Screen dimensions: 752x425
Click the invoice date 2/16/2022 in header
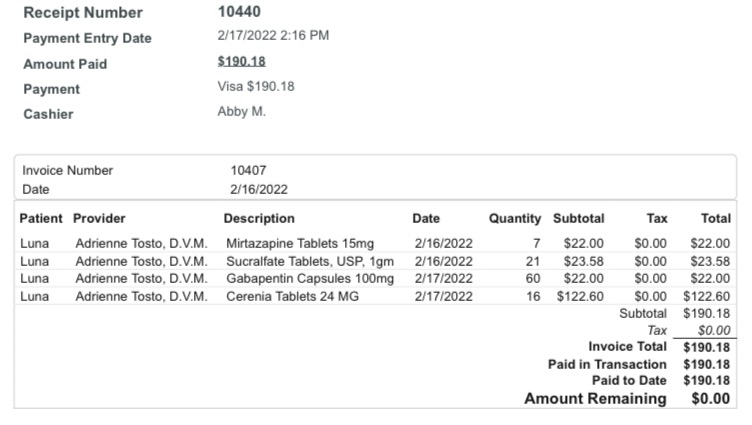click(259, 188)
